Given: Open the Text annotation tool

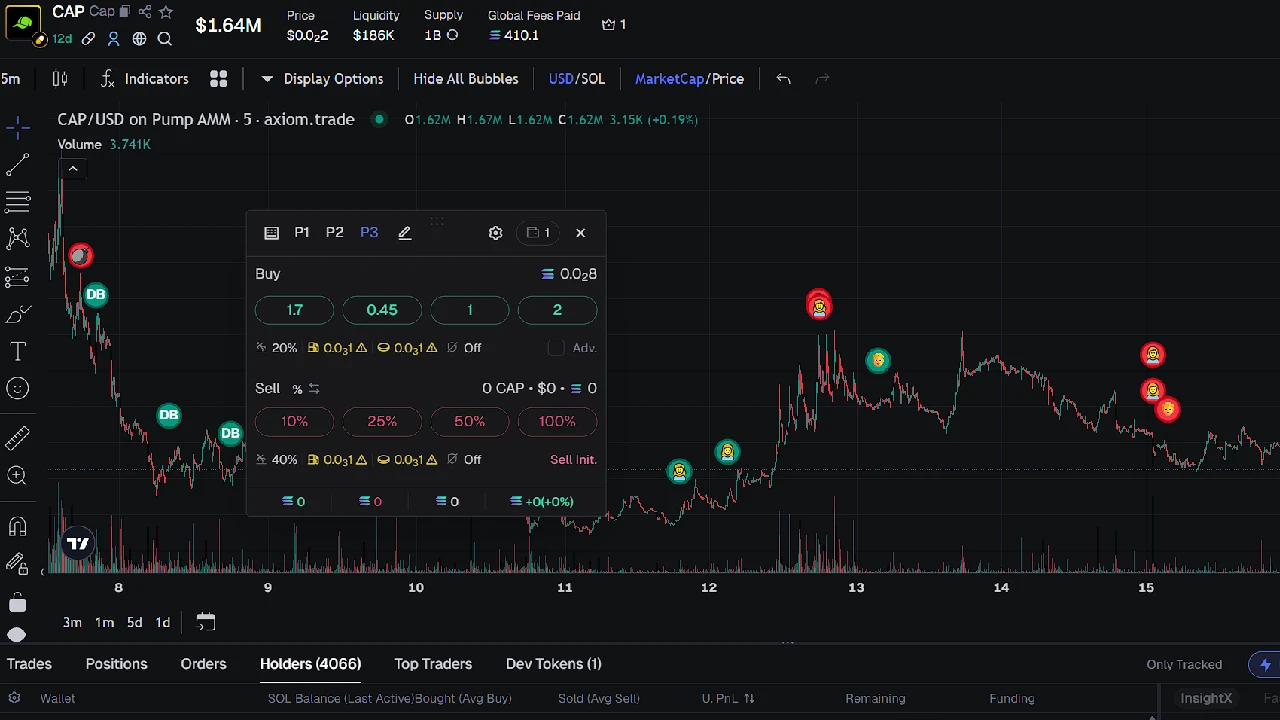Looking at the screenshot, I should pos(17,351).
